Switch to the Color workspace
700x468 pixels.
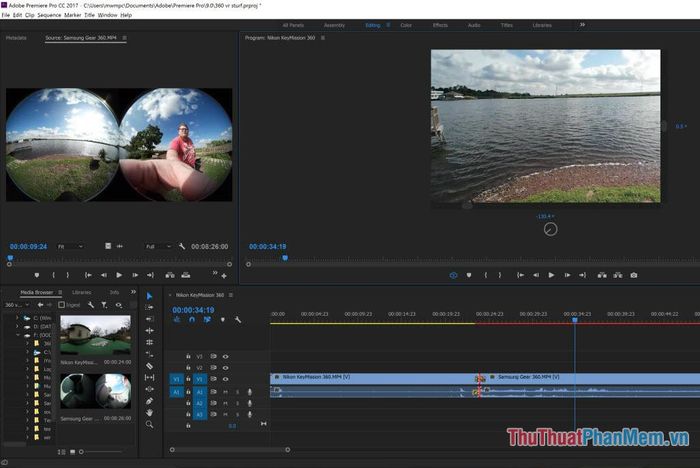406,25
